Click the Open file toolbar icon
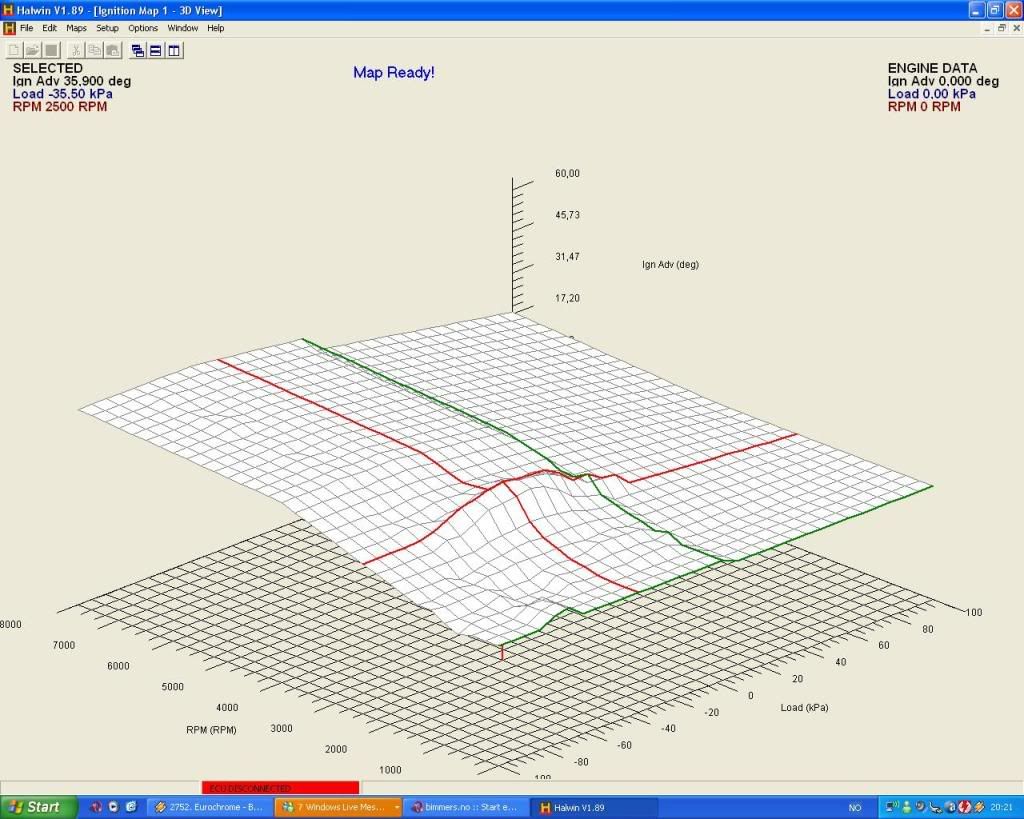 click(32, 50)
